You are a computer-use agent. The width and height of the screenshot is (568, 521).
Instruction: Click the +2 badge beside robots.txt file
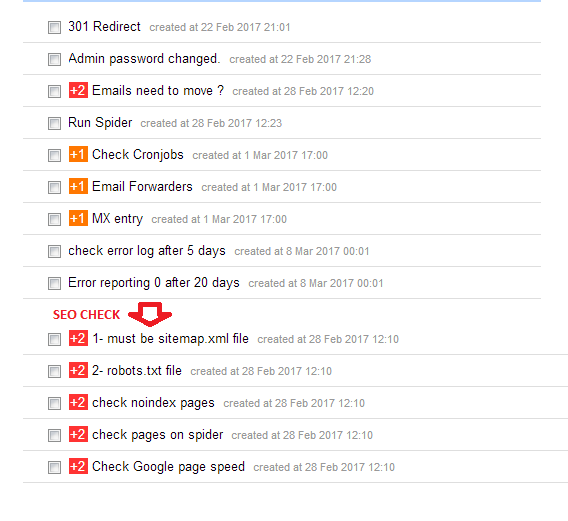[78, 370]
